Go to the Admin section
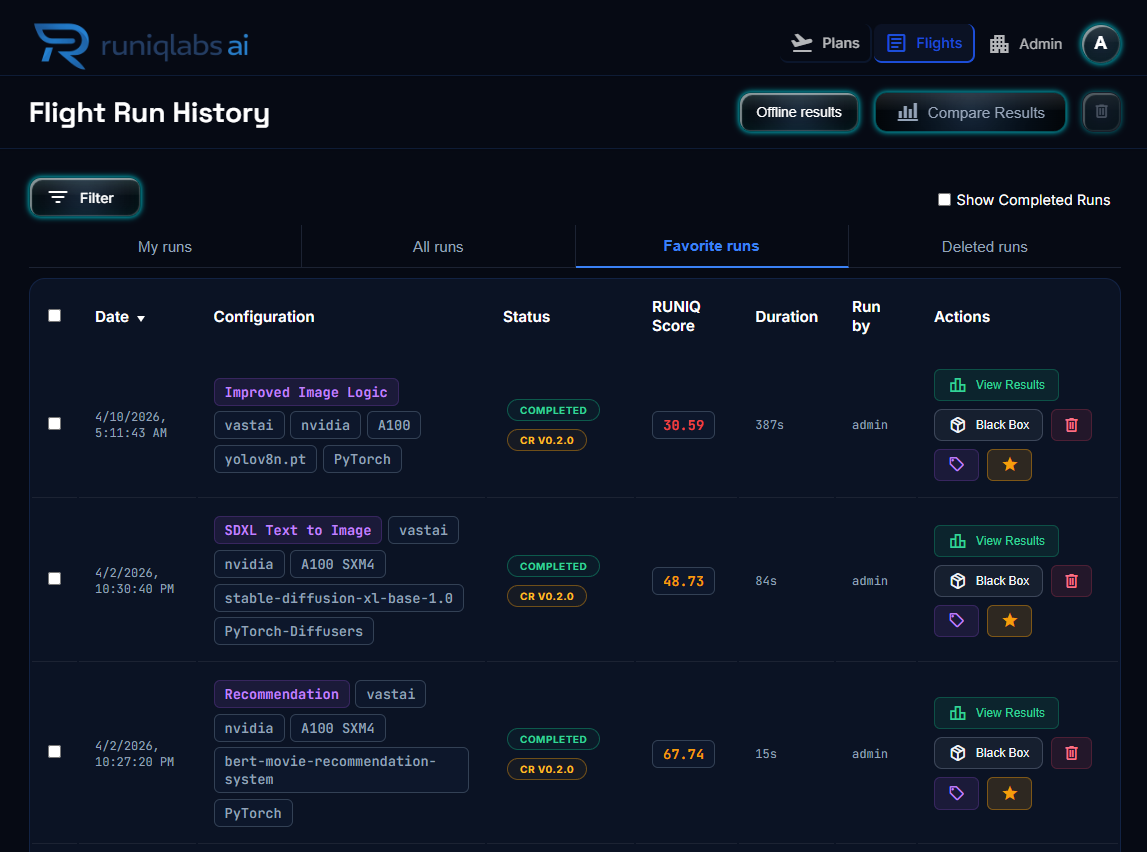 (1026, 44)
